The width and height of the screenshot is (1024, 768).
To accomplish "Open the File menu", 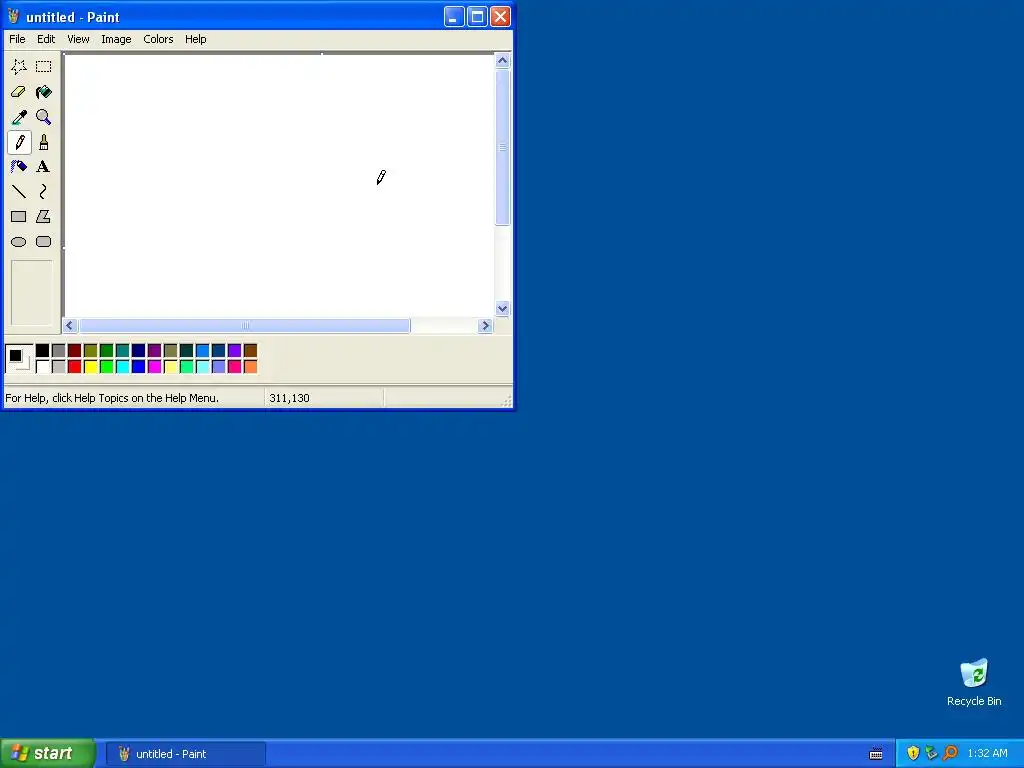I will click(x=17, y=39).
